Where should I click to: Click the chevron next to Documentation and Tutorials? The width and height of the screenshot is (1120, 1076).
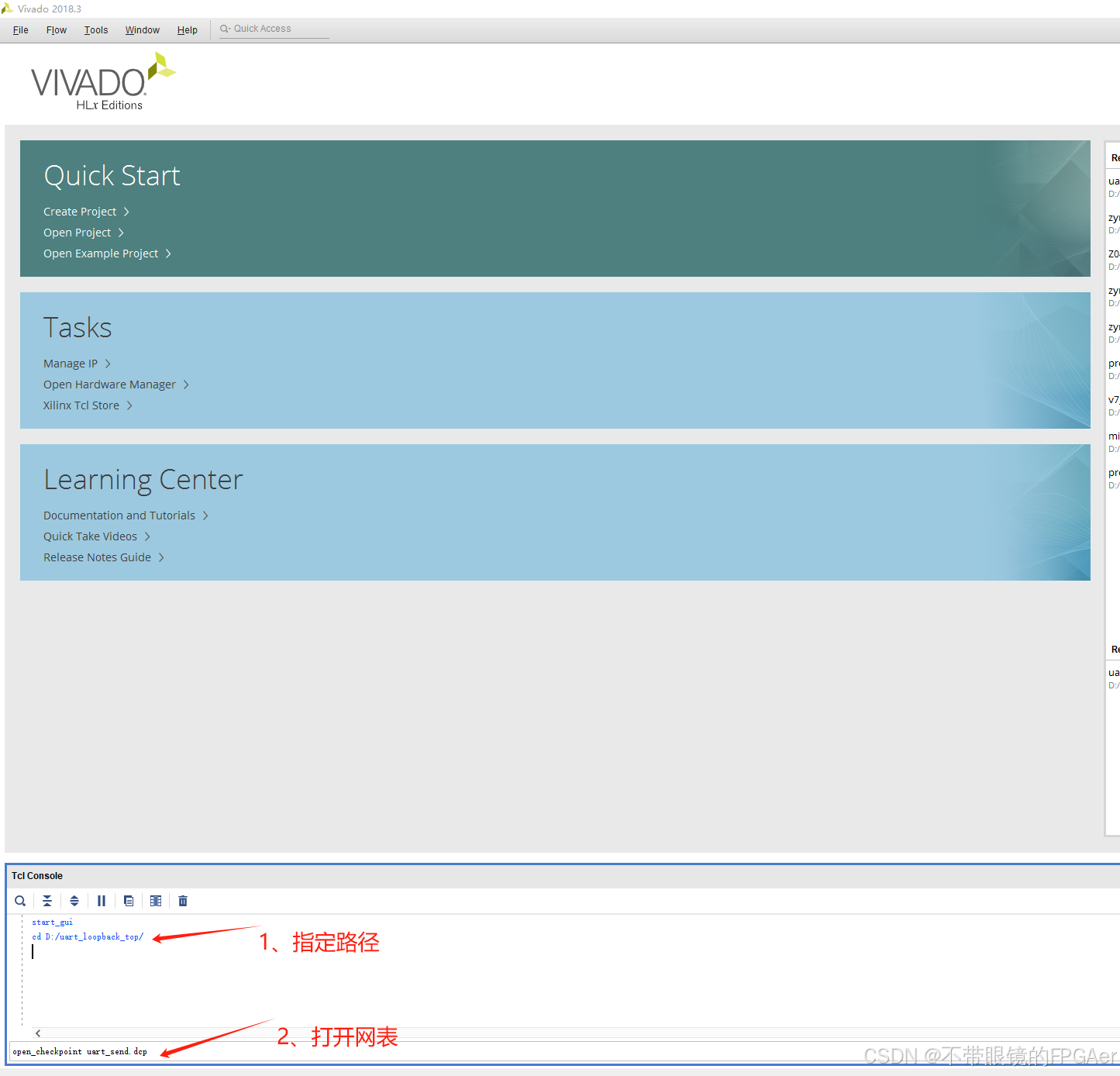205,516
